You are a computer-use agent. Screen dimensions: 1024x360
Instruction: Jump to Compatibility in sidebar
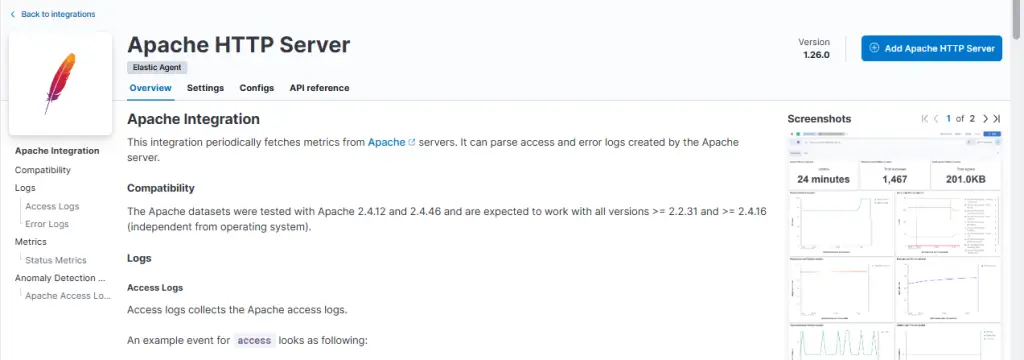(x=43, y=170)
